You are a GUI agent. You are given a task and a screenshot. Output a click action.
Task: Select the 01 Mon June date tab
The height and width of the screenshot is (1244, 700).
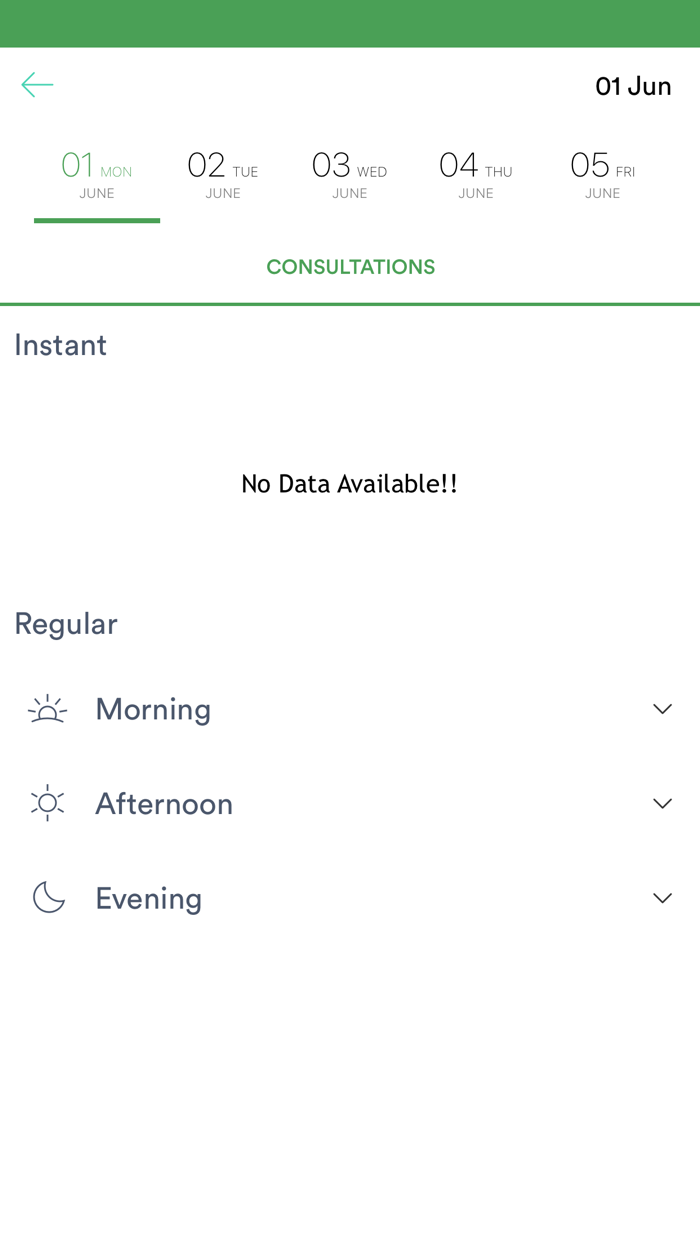click(x=97, y=175)
